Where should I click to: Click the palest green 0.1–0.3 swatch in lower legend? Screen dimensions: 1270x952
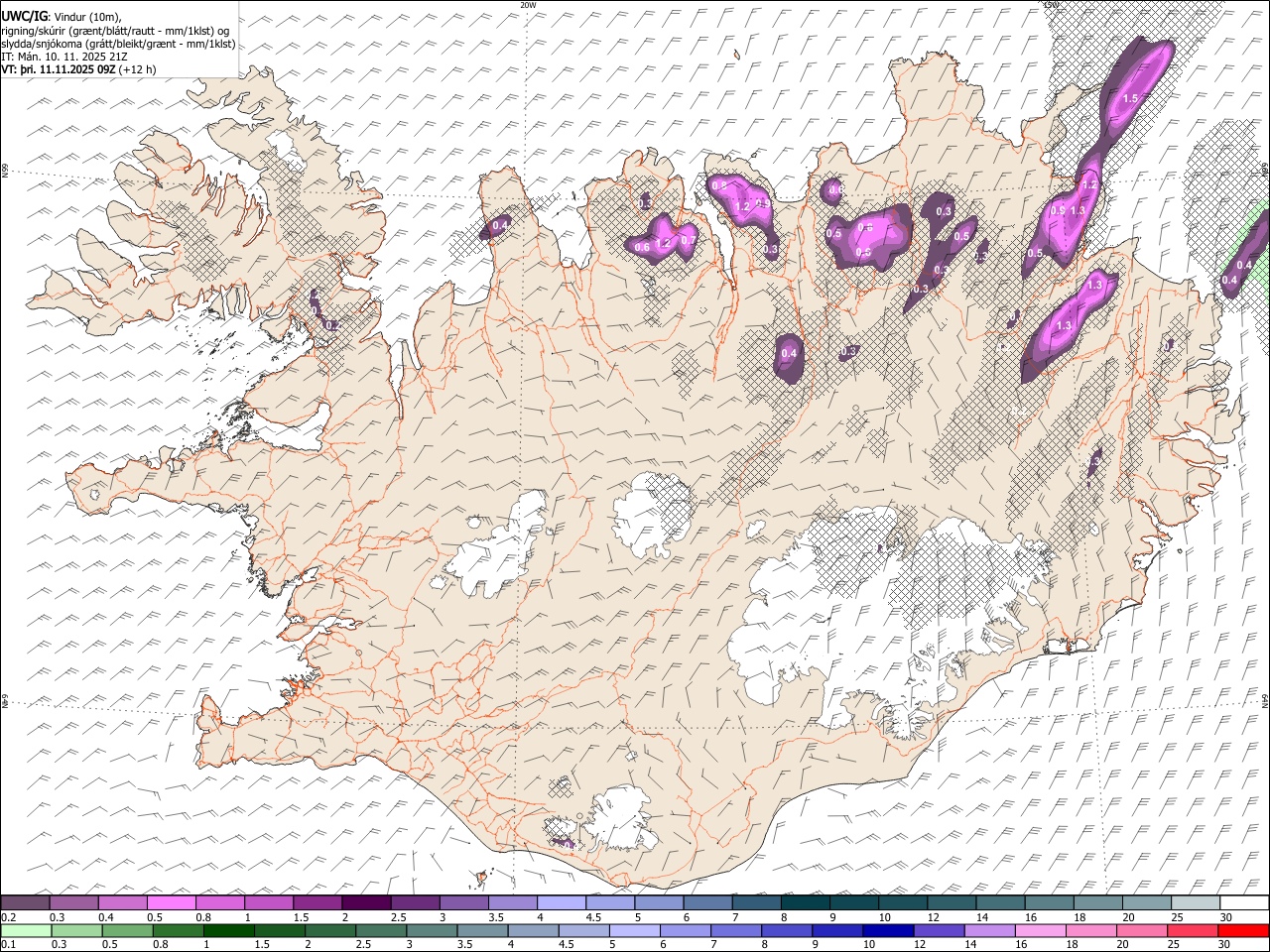(x=26, y=931)
